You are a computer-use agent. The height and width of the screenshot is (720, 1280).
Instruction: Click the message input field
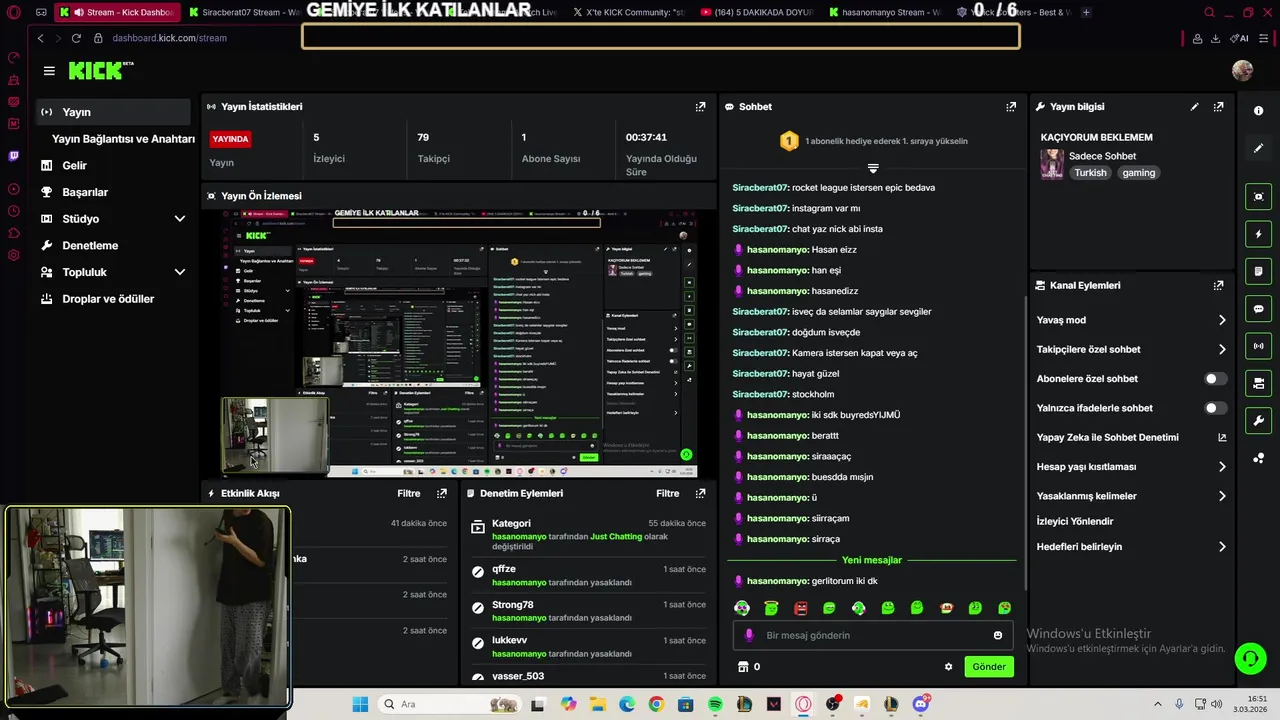(872, 635)
